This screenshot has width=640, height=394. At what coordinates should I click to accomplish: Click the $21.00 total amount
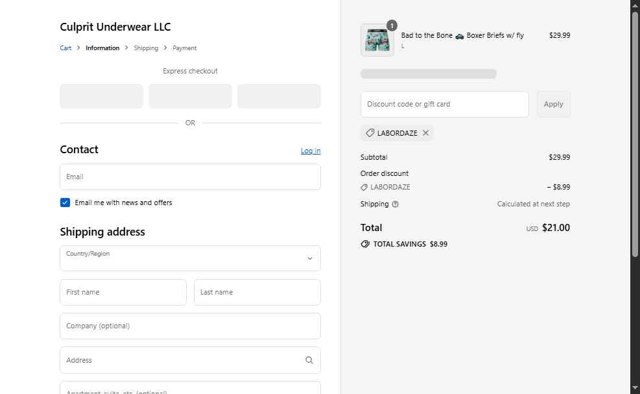556,228
